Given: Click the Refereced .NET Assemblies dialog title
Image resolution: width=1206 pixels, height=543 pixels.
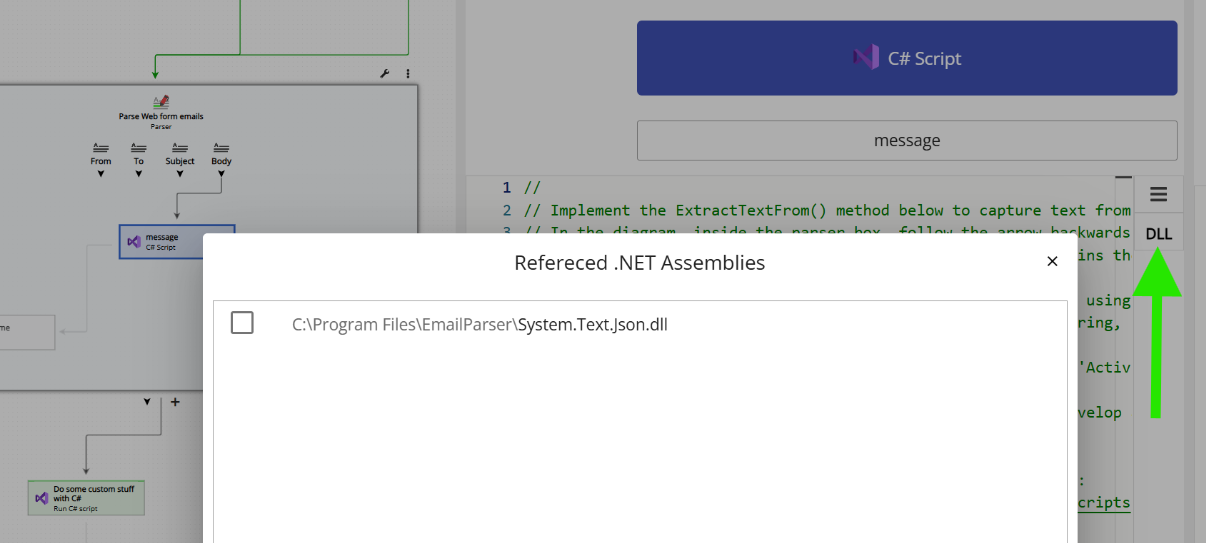Looking at the screenshot, I should click(x=640, y=263).
